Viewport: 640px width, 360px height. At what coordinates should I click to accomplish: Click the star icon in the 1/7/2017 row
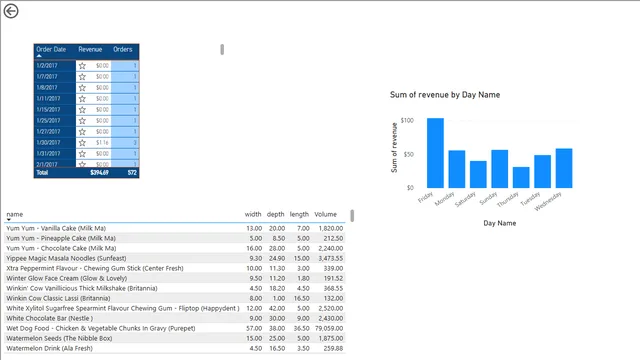click(x=82, y=77)
